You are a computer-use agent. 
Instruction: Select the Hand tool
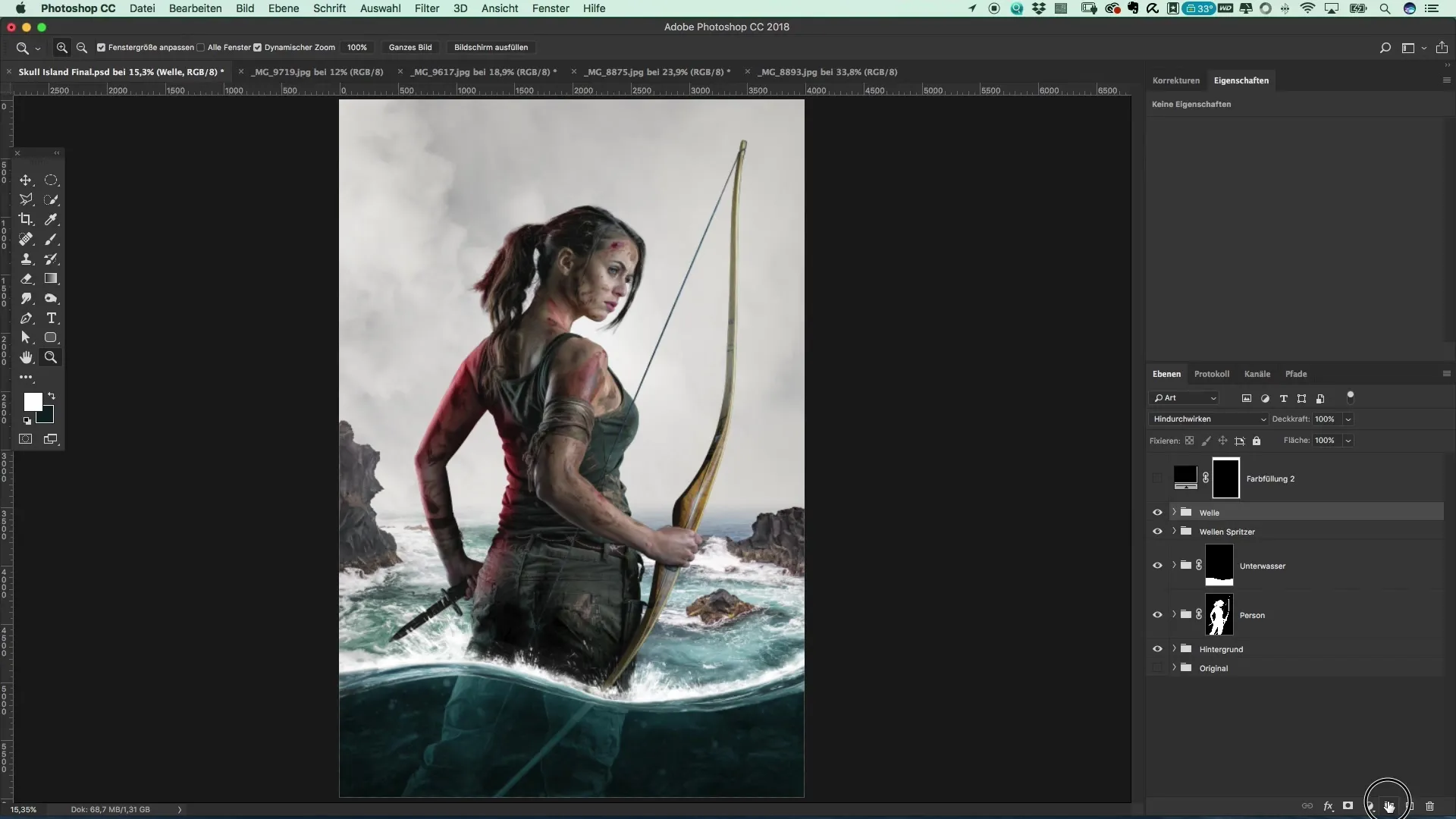click(x=26, y=358)
